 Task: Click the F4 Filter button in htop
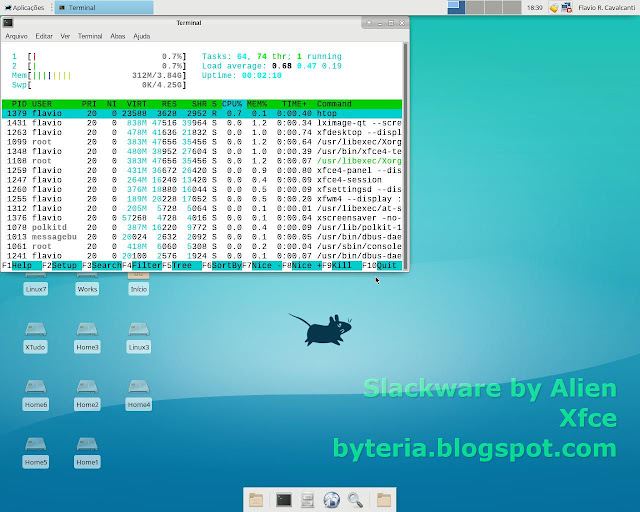coord(142,265)
